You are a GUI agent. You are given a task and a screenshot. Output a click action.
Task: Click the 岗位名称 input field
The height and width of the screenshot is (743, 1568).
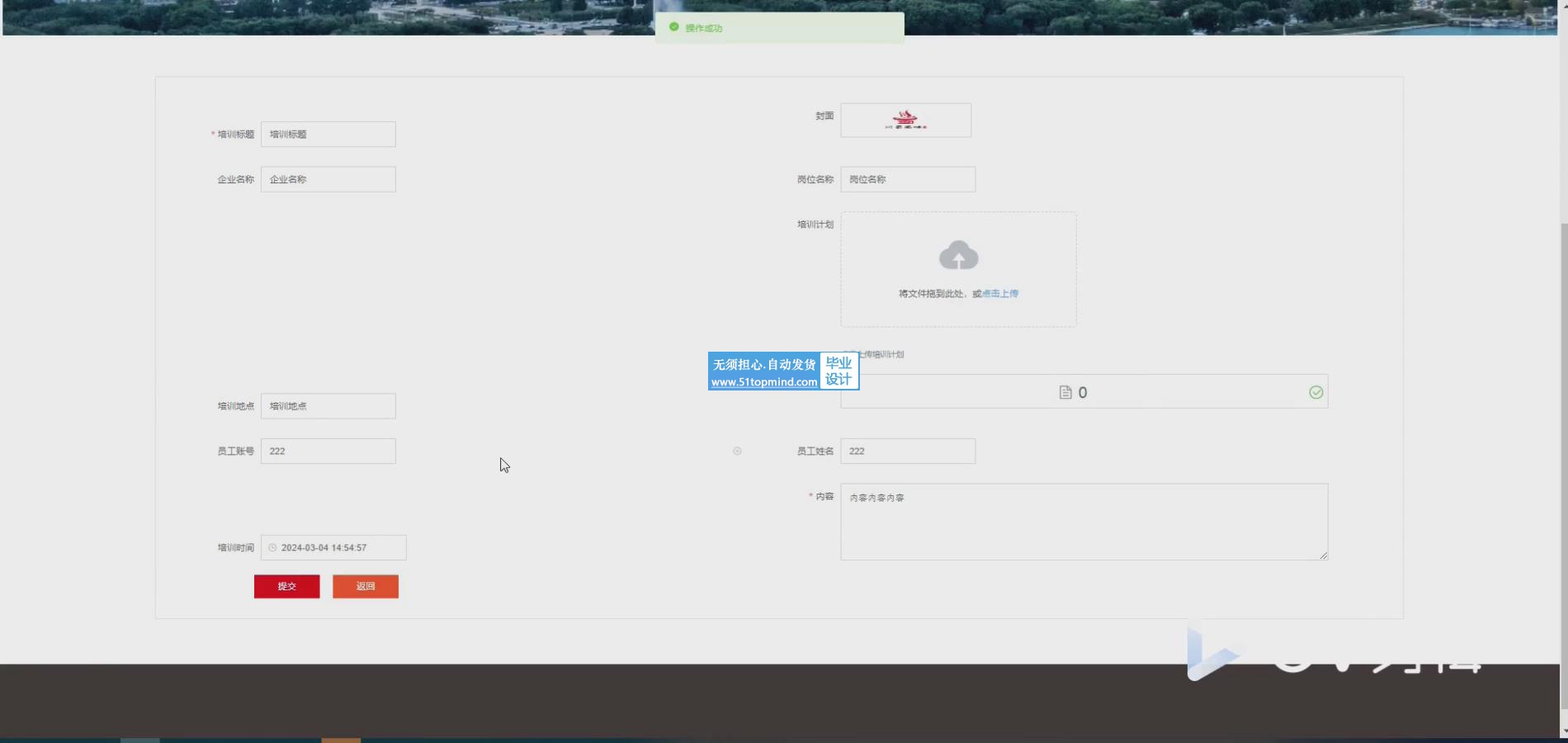tap(908, 179)
